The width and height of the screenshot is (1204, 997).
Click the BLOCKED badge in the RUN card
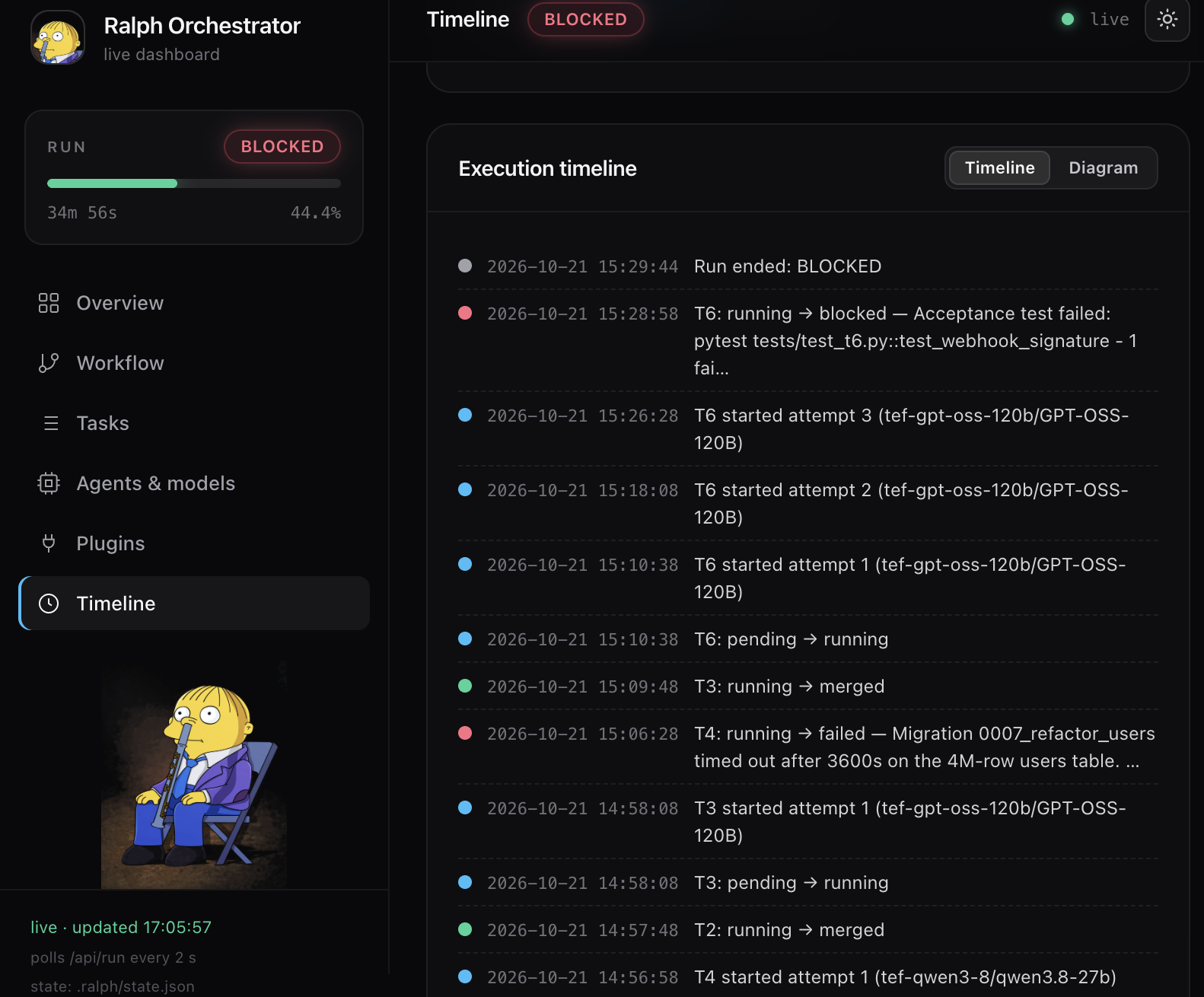(x=282, y=146)
